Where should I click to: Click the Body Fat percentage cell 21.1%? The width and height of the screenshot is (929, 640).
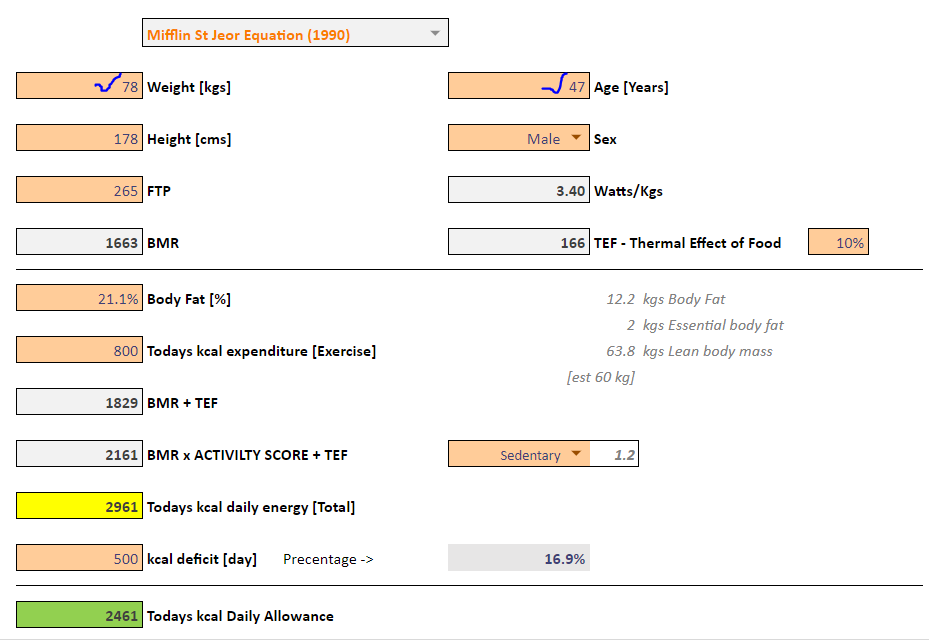click(79, 299)
